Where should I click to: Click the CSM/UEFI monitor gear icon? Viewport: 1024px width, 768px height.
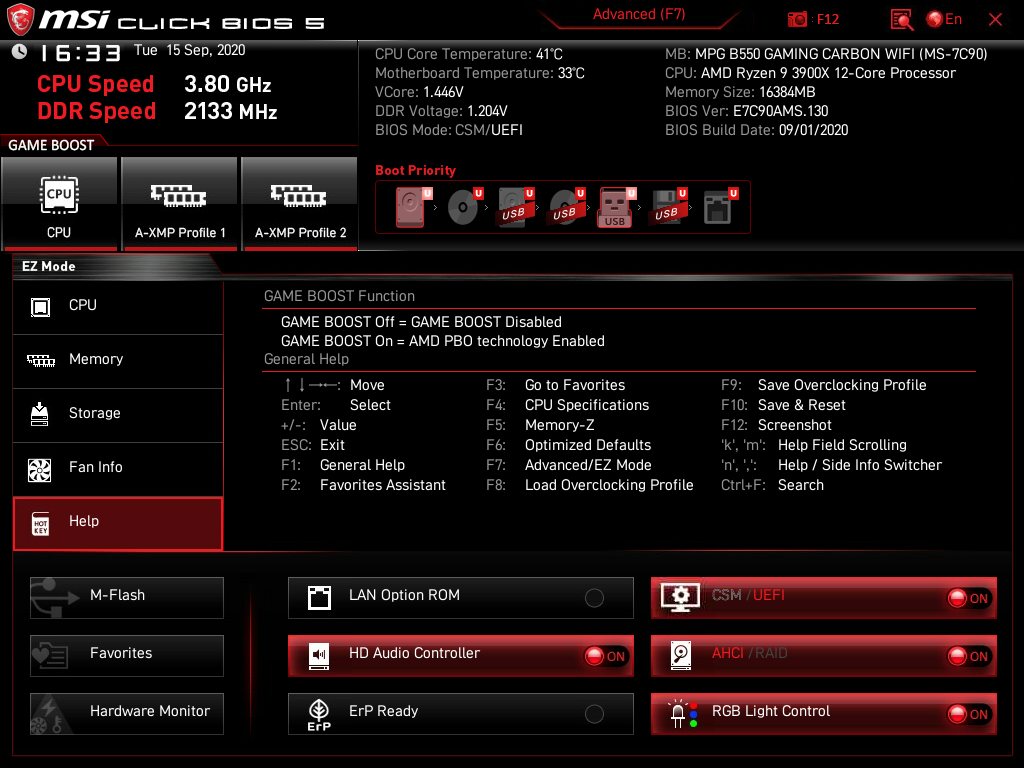click(680, 597)
